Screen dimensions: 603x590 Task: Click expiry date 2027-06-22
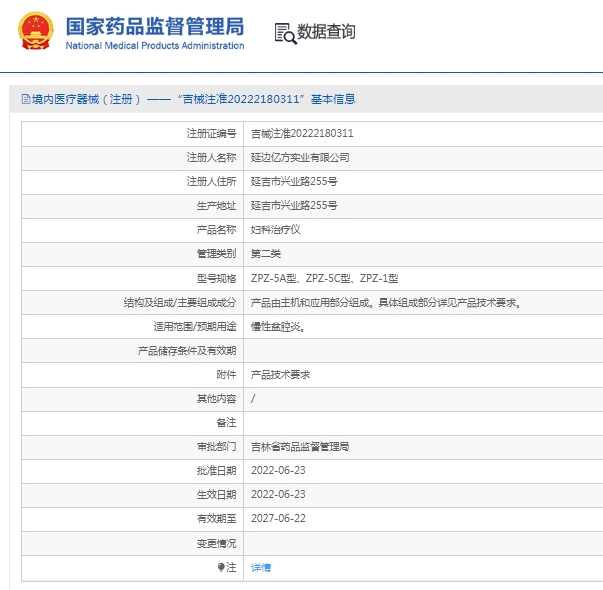coord(278,518)
